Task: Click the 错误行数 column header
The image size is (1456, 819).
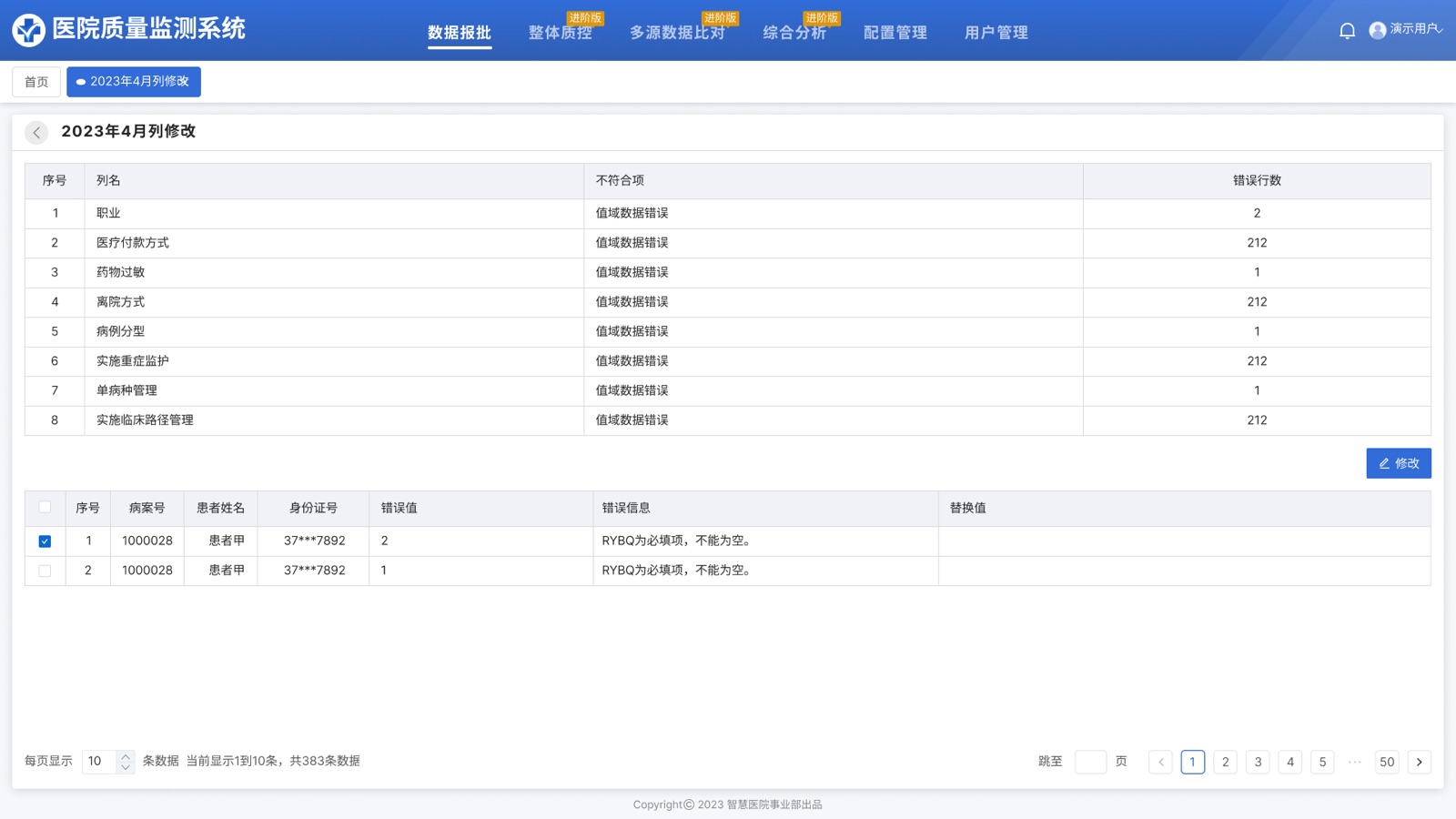Action: pyautogui.click(x=1257, y=181)
